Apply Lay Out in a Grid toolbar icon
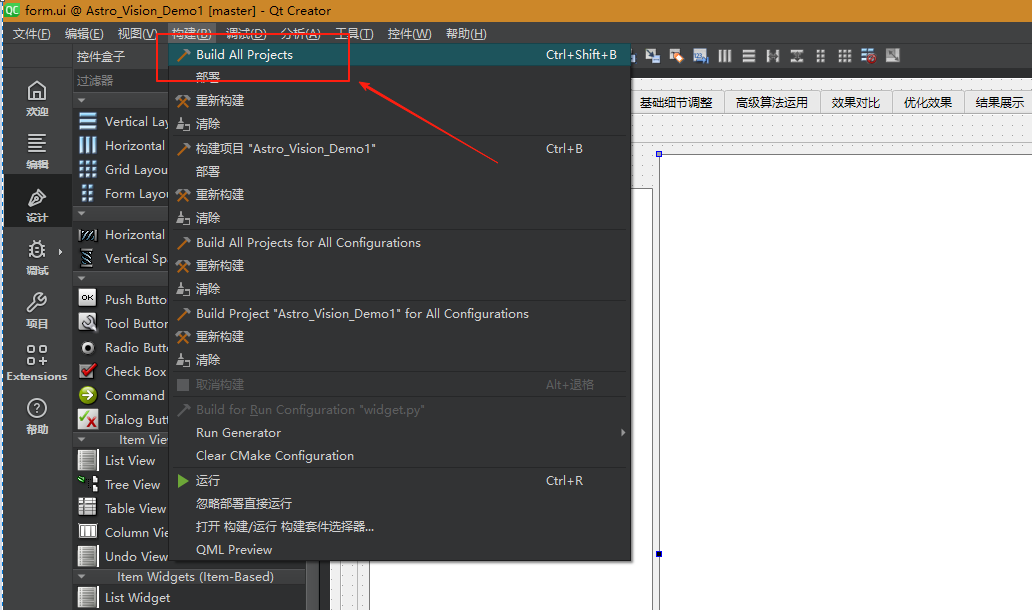This screenshot has height=610, width=1032. click(844, 56)
